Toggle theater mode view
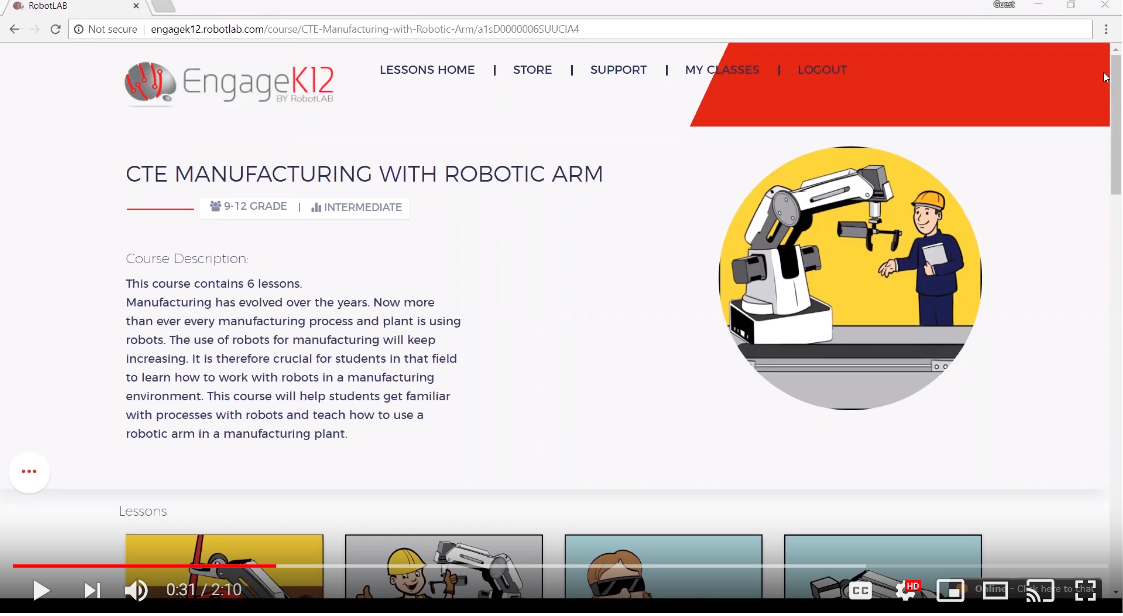Viewport: 1123px width, 616px height. pos(995,591)
